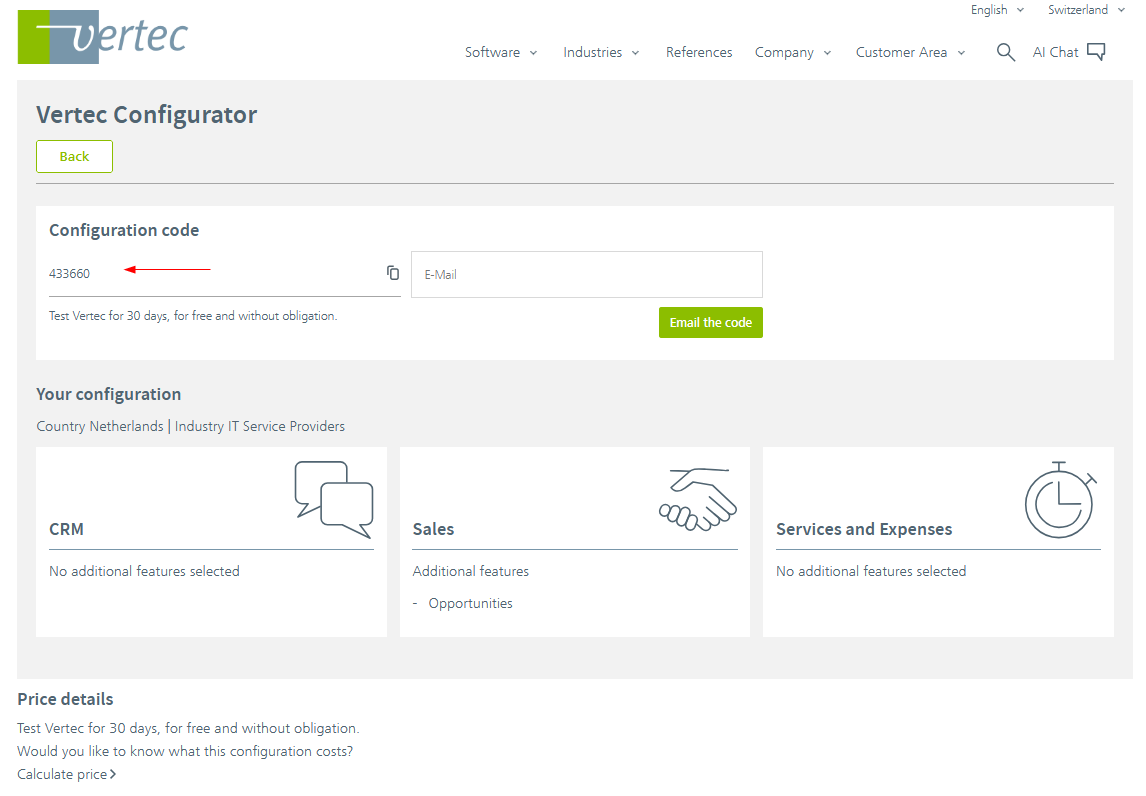The image size is (1146, 796).
Task: Click the AI Chat speech bubble icon
Action: click(x=1096, y=52)
